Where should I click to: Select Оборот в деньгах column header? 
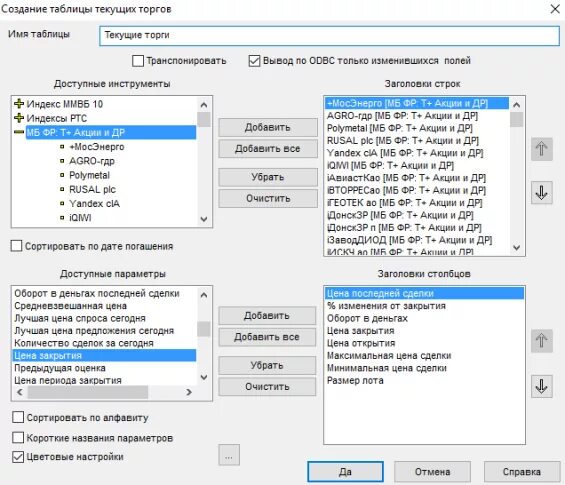click(424, 319)
